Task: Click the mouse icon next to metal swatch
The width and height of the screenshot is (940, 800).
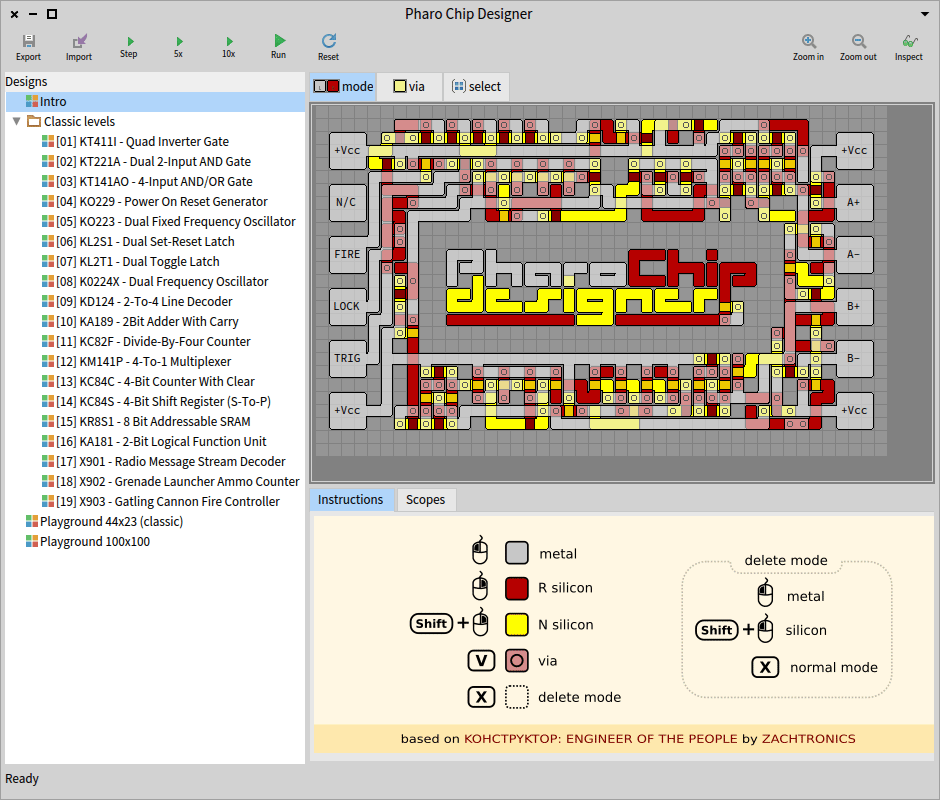Action: (x=480, y=551)
